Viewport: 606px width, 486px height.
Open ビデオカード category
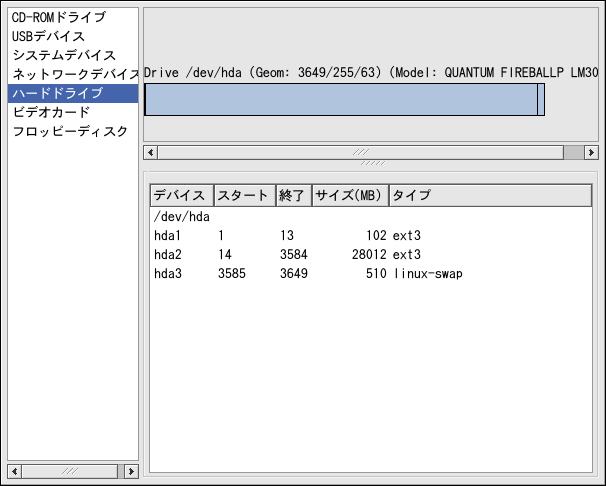click(51, 113)
